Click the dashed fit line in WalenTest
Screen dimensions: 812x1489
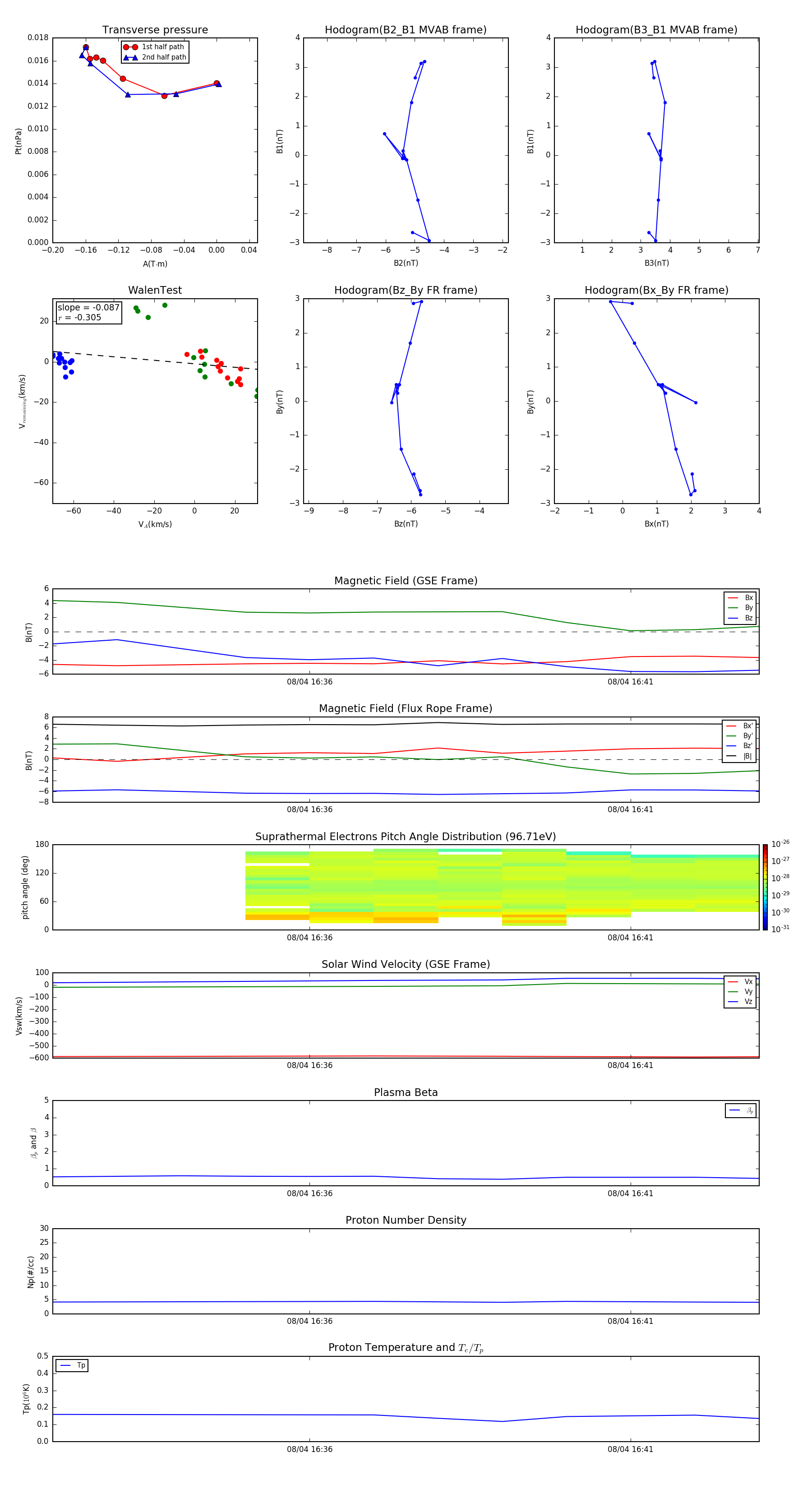coord(155,360)
